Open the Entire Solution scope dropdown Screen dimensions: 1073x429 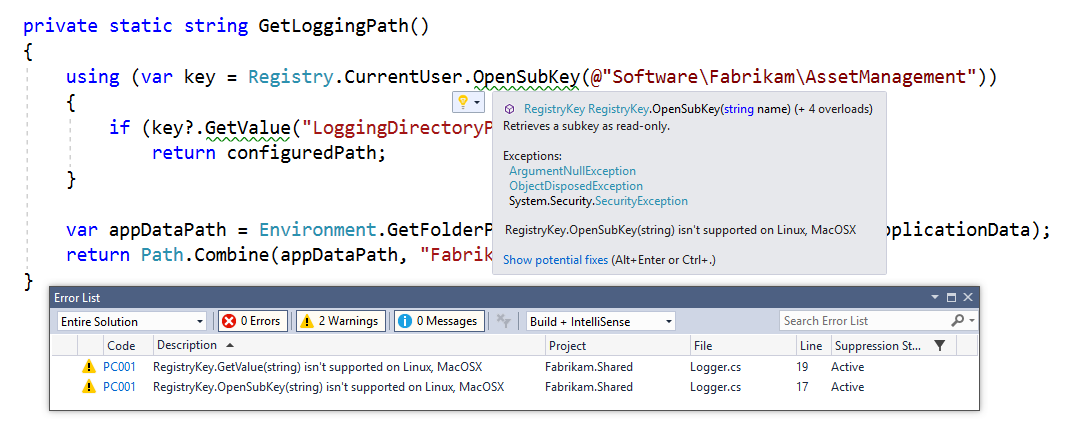(x=130, y=321)
